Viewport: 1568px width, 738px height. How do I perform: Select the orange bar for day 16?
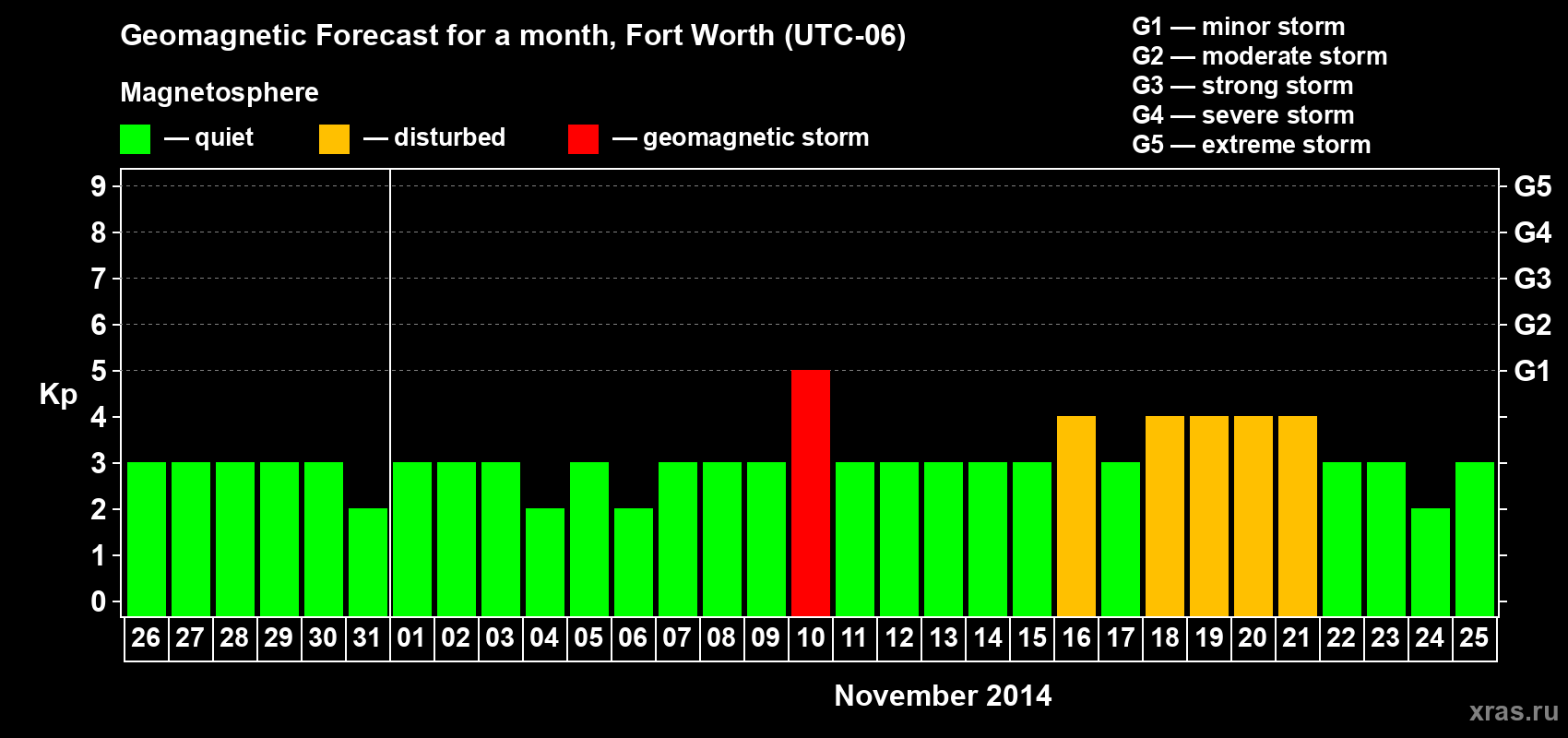pos(1076,516)
